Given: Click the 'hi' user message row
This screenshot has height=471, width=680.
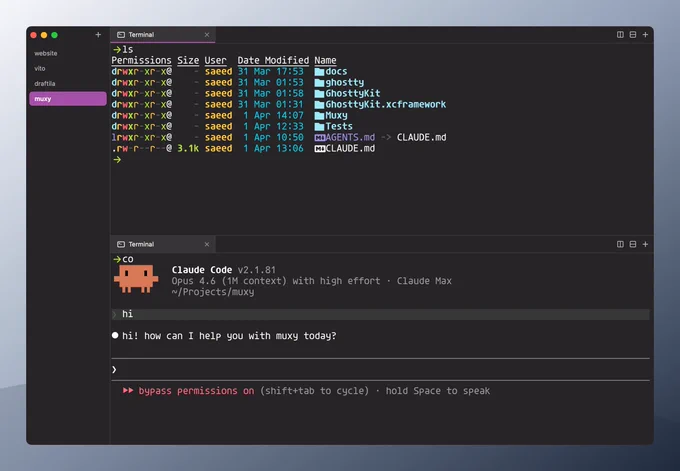Looking at the screenshot, I should click(380, 314).
